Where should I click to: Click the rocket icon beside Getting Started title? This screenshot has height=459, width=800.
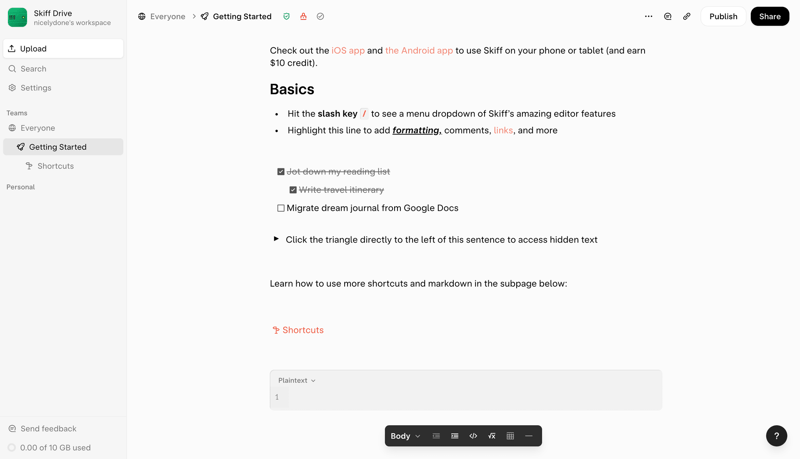[x=205, y=16]
